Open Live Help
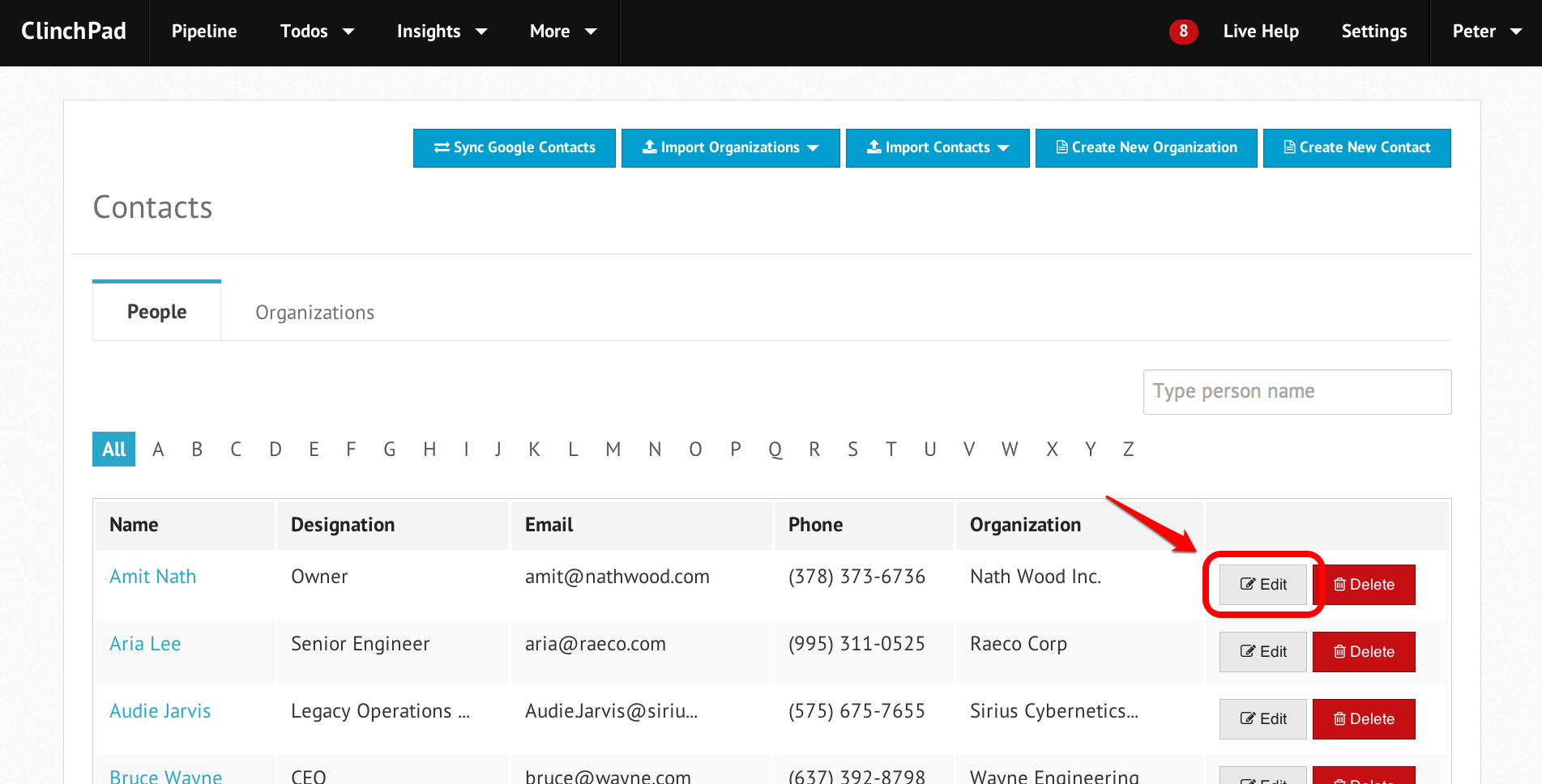This screenshot has height=784, width=1542. [x=1261, y=32]
